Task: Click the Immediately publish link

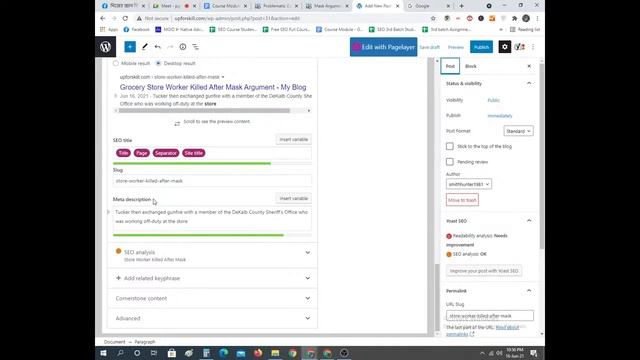Action: point(500,116)
